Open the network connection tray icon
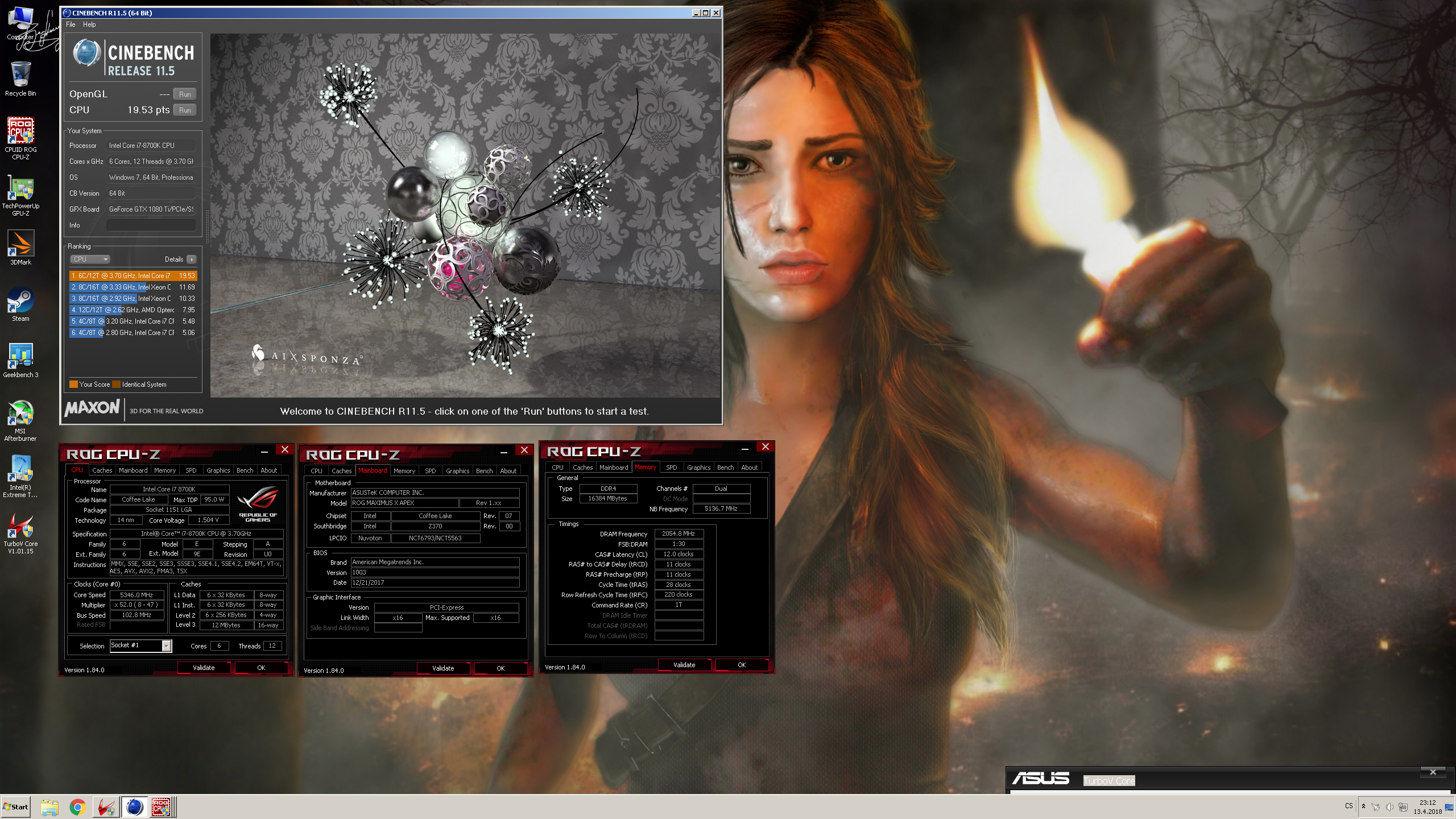This screenshot has width=1456, height=819. [1403, 806]
